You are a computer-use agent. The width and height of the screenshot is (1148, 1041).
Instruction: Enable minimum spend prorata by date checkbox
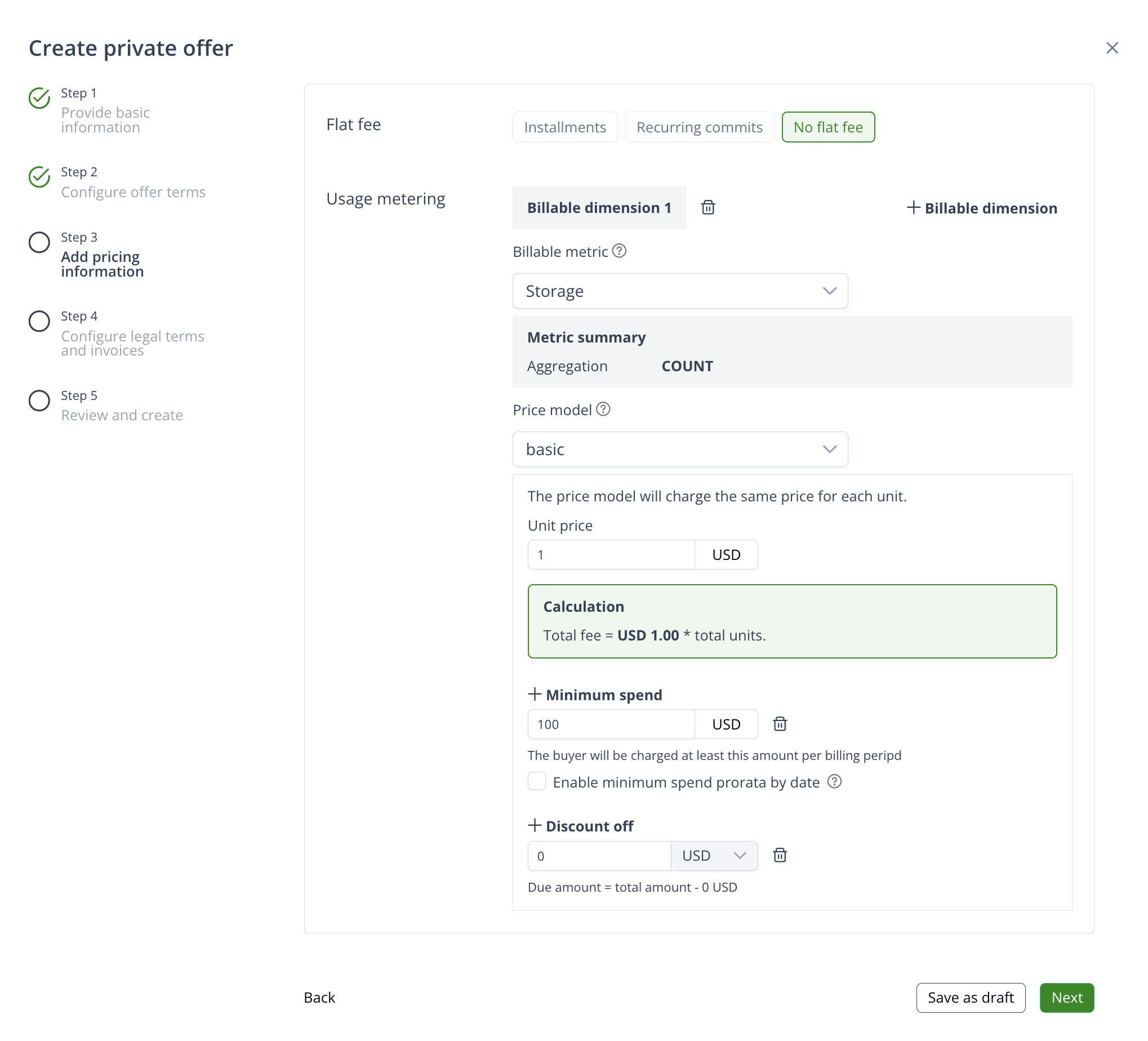point(536,781)
